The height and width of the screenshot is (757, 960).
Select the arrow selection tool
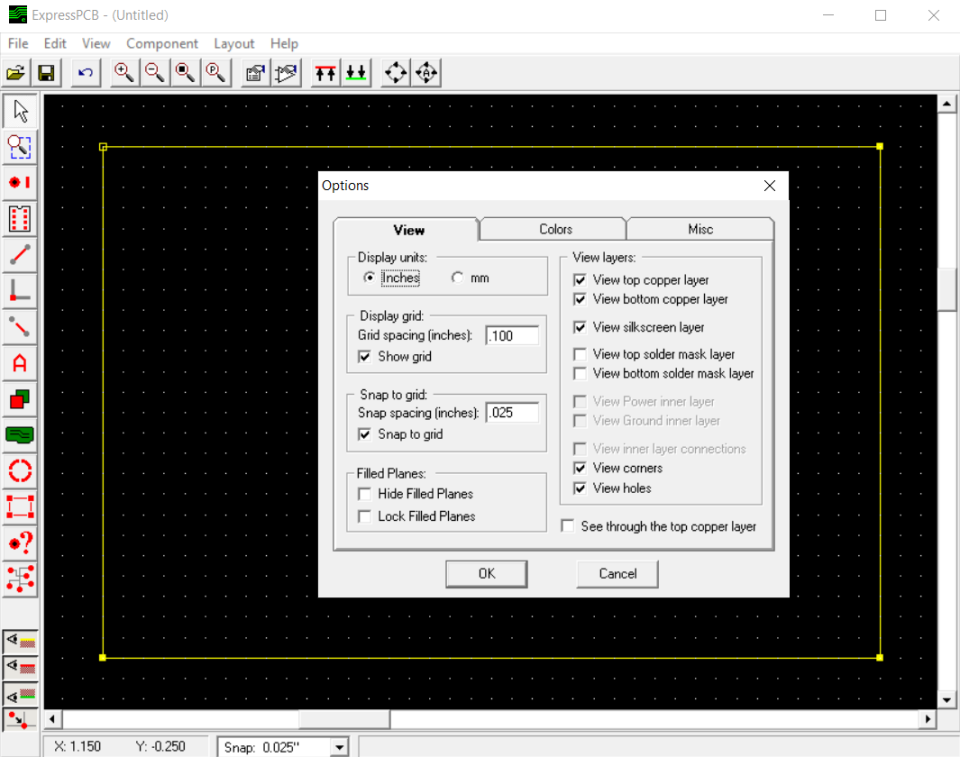point(18,110)
